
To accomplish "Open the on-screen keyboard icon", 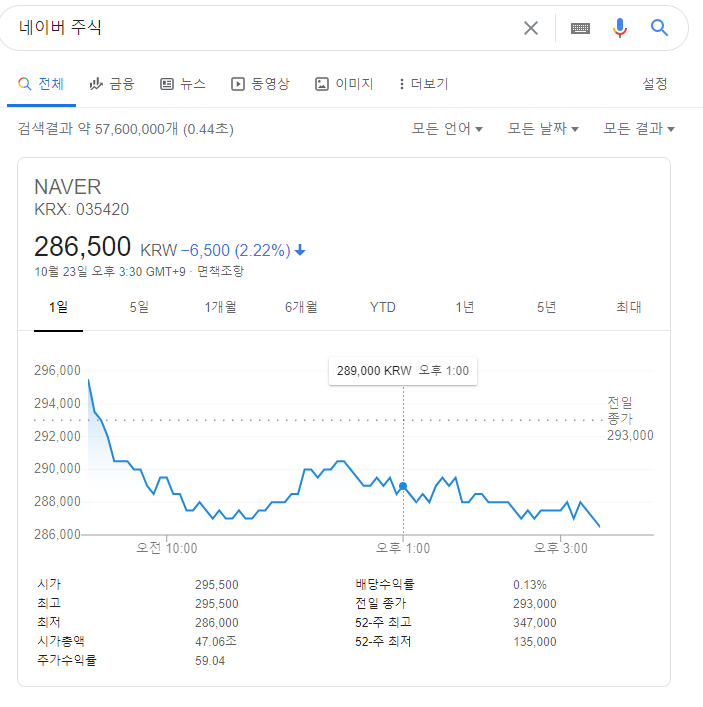I will (580, 28).
